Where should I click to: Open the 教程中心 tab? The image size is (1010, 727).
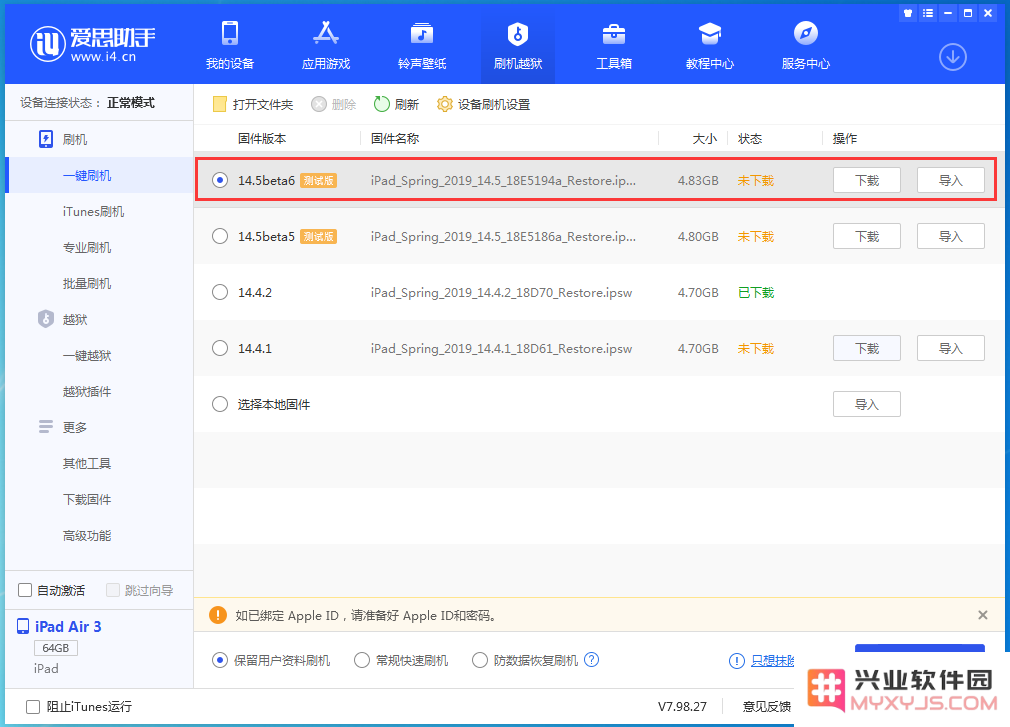(710, 45)
